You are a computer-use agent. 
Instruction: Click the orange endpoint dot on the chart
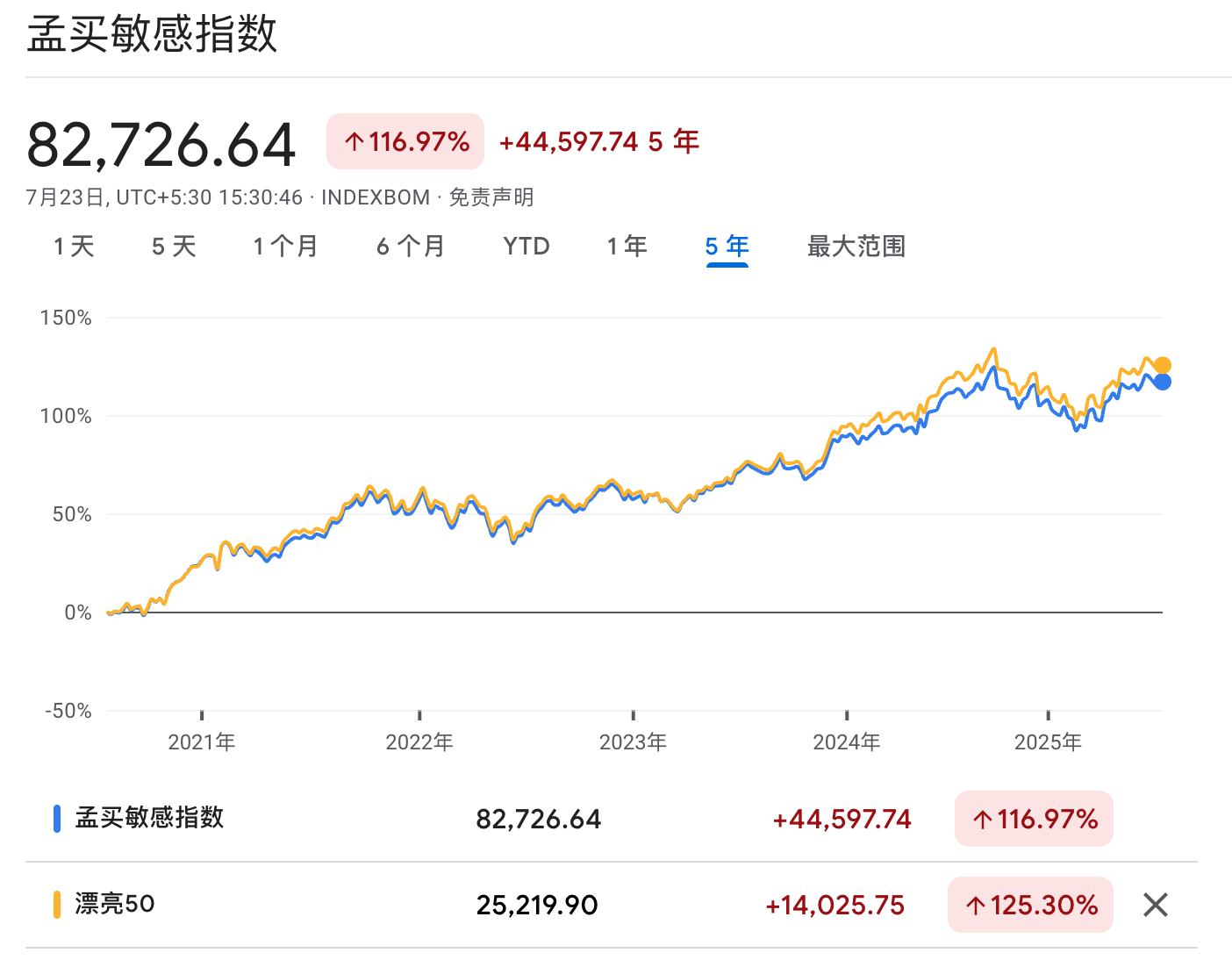click(1163, 363)
